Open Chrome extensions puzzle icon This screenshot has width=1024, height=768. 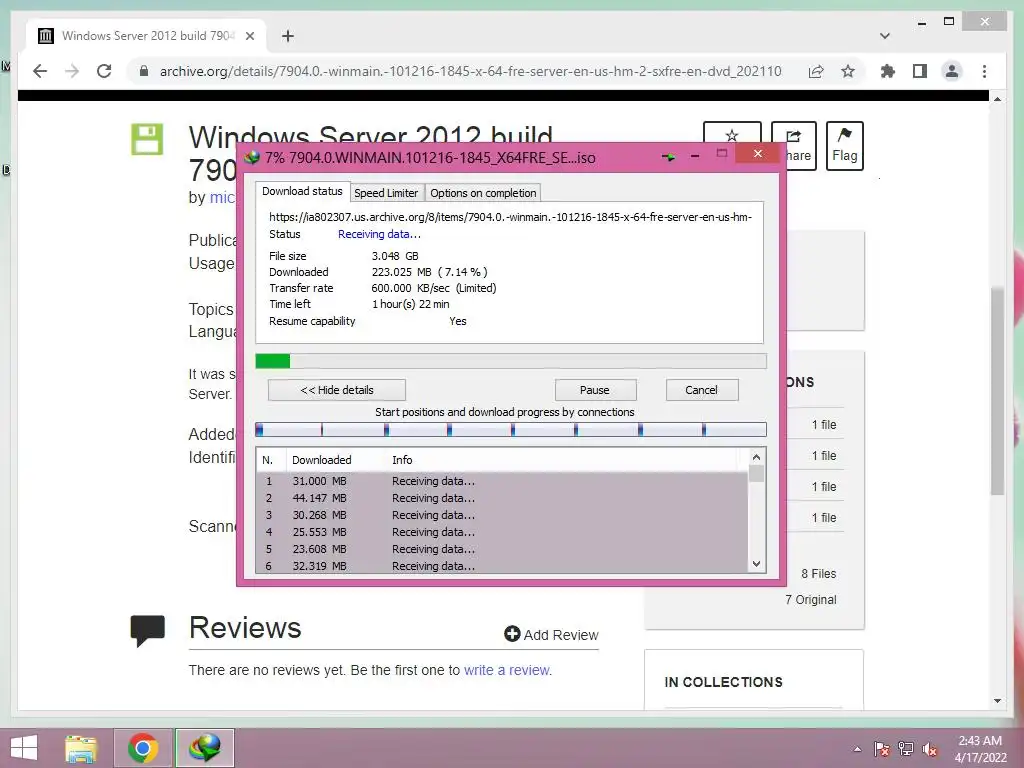(x=888, y=71)
